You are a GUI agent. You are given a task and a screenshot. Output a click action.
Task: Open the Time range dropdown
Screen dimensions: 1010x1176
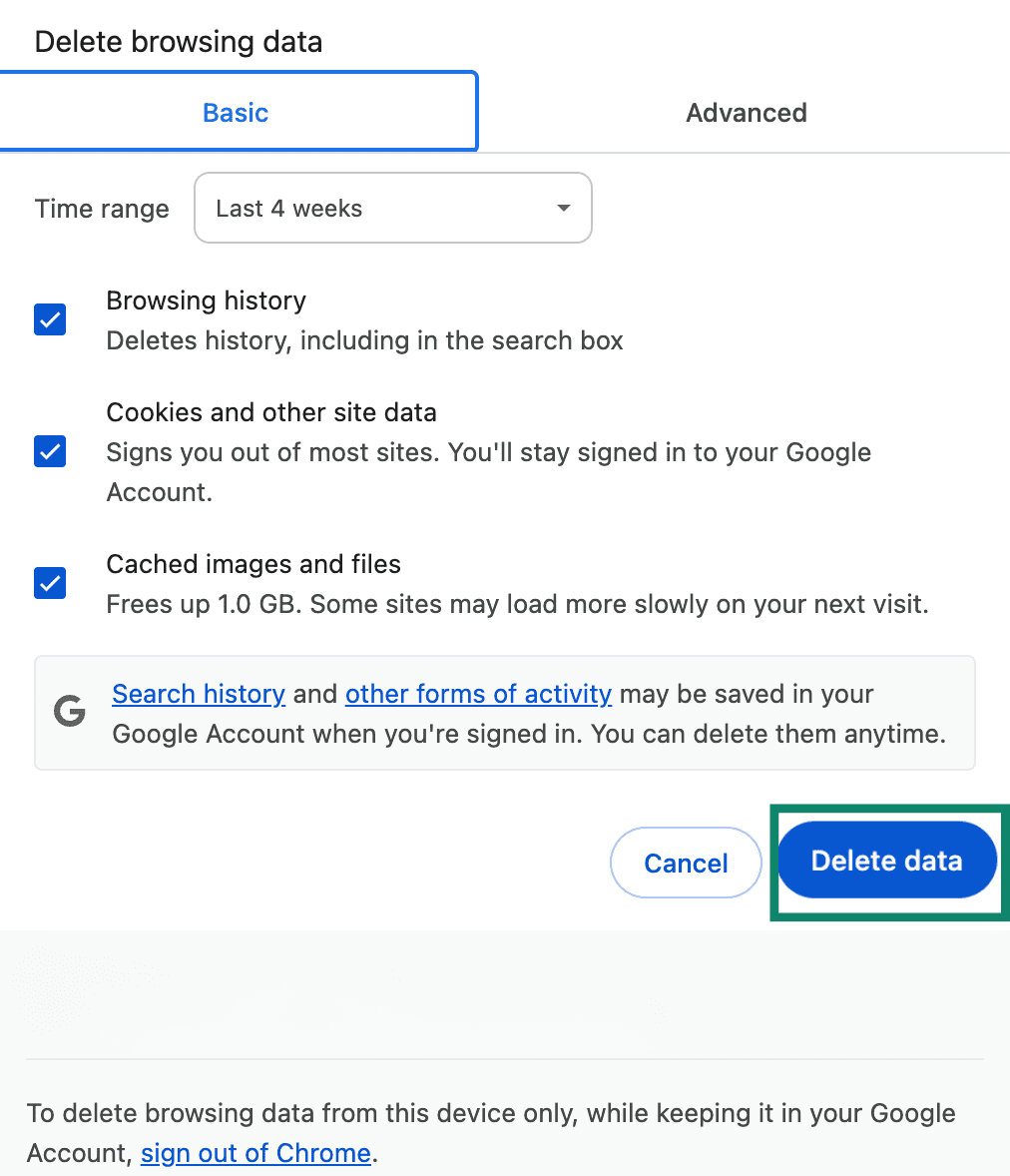(x=392, y=208)
